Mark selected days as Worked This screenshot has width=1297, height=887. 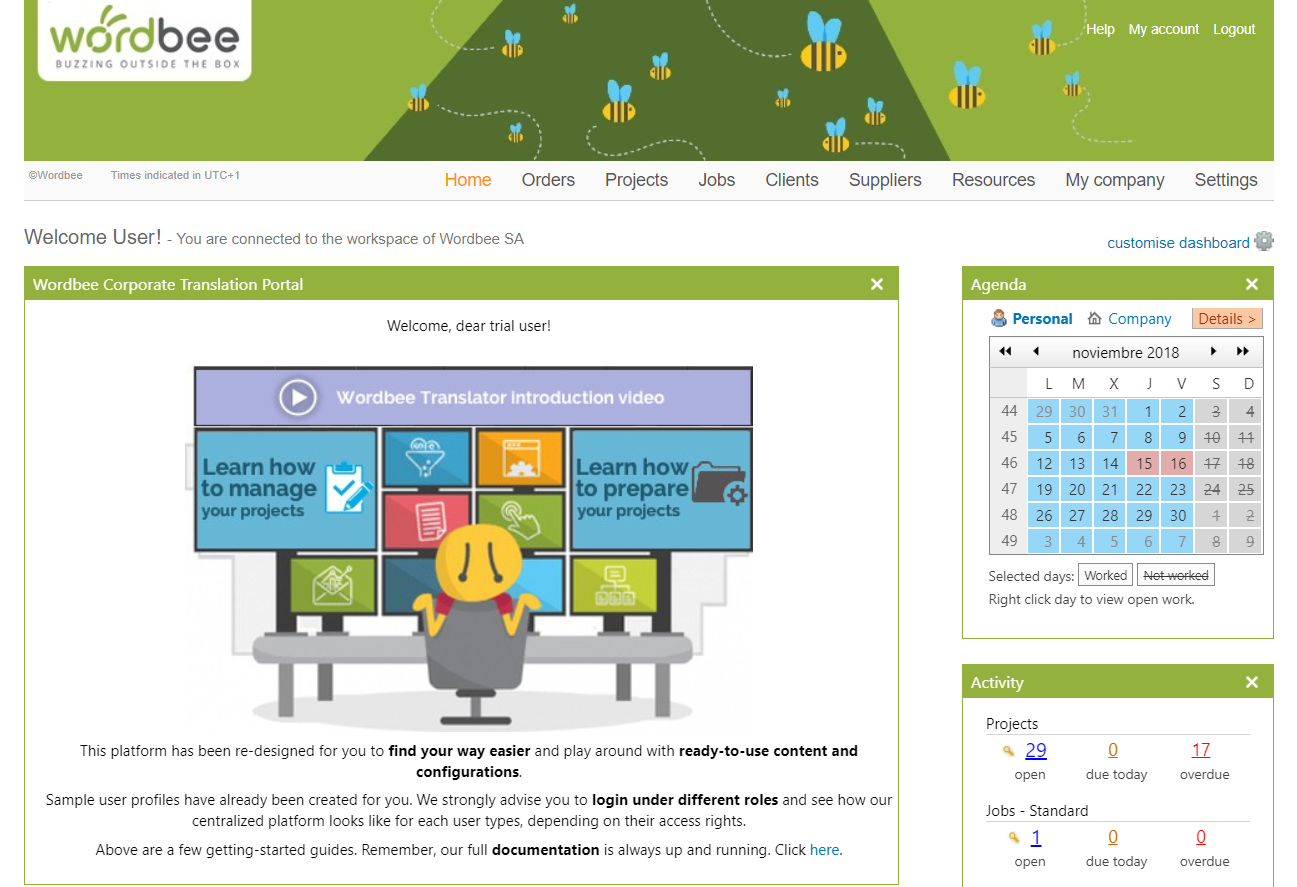[x=1105, y=575]
